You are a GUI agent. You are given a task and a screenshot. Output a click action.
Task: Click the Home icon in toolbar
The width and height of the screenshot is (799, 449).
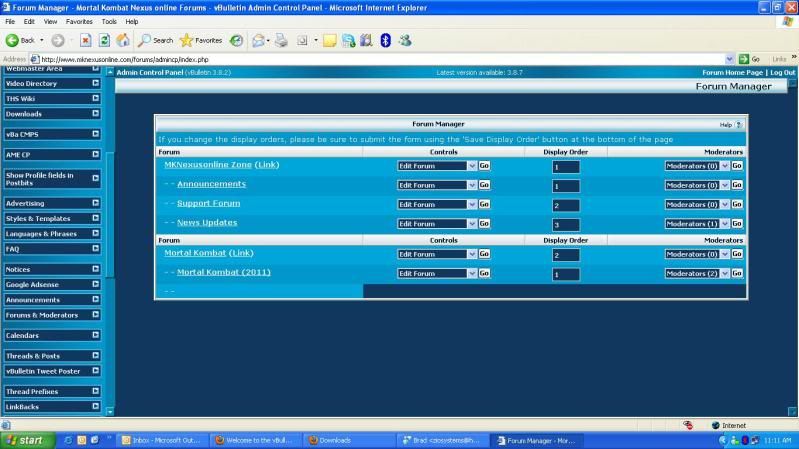[x=123, y=40]
